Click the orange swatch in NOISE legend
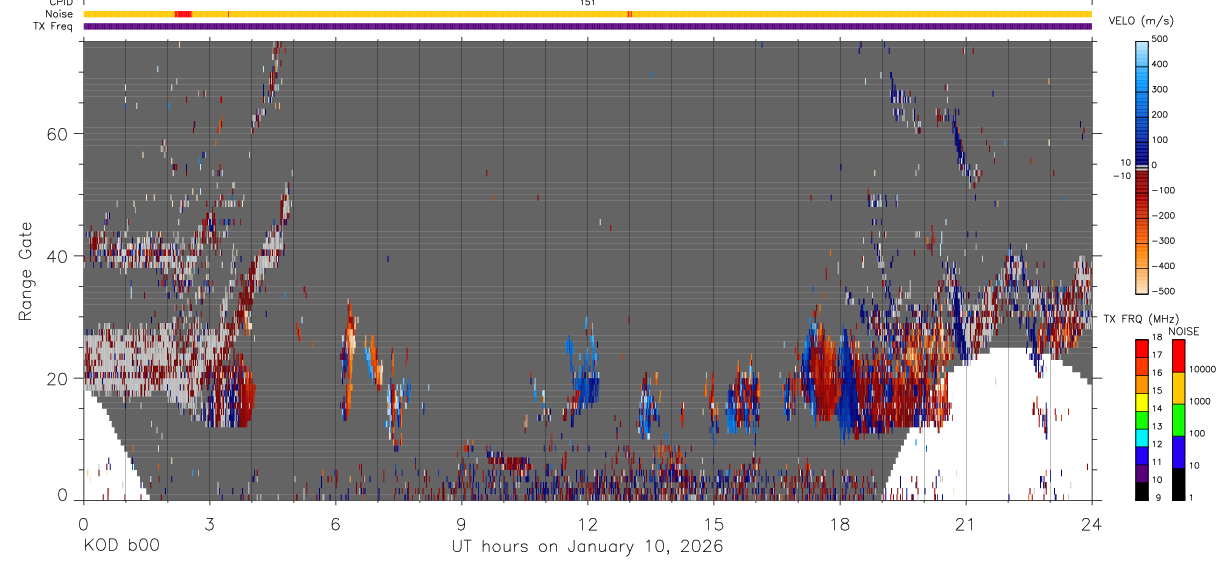1228x567 pixels. [x=1178, y=388]
